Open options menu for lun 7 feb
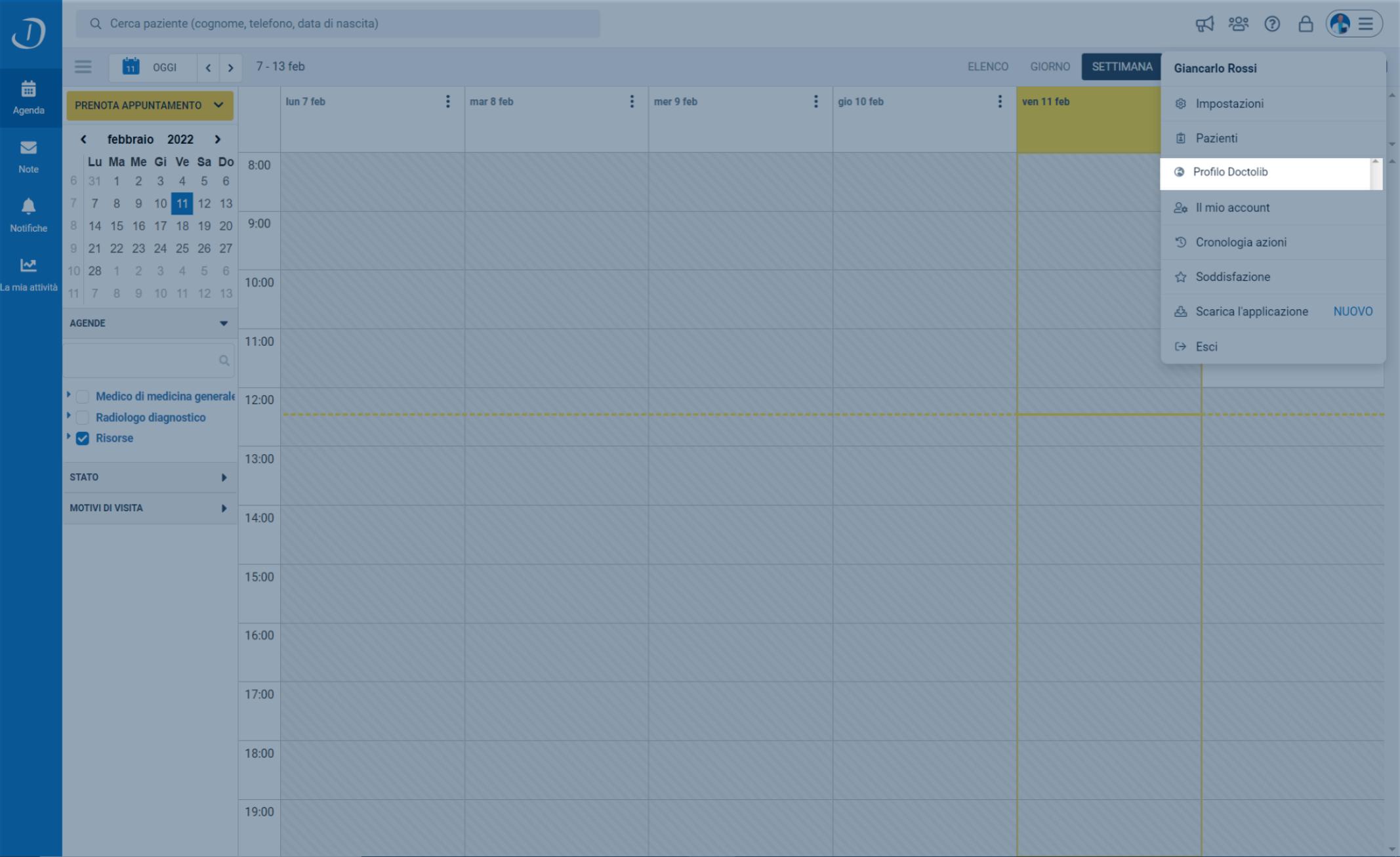This screenshot has height=857, width=1400. 448,102
